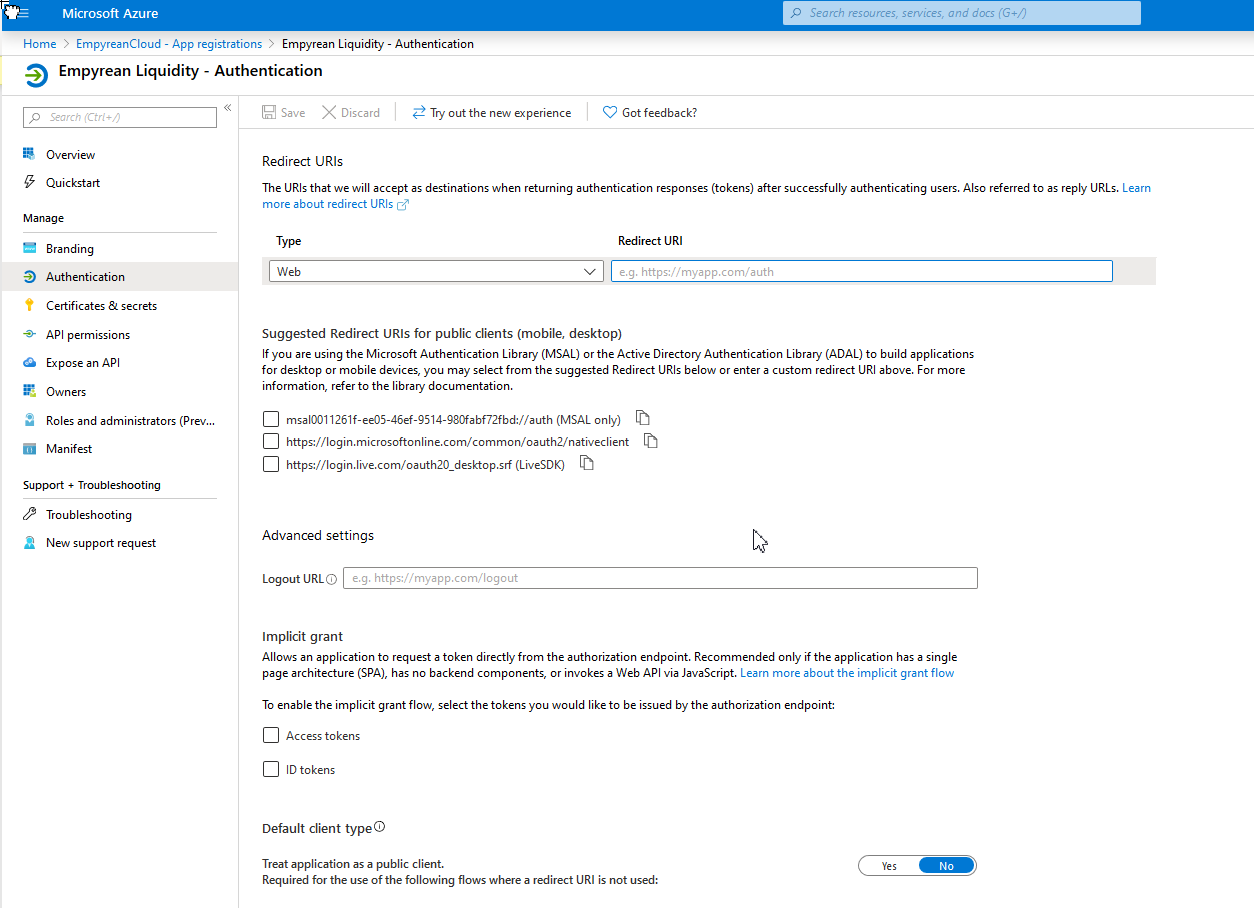Click the Logout URL info icon
This screenshot has width=1254, height=908.
[331, 579]
